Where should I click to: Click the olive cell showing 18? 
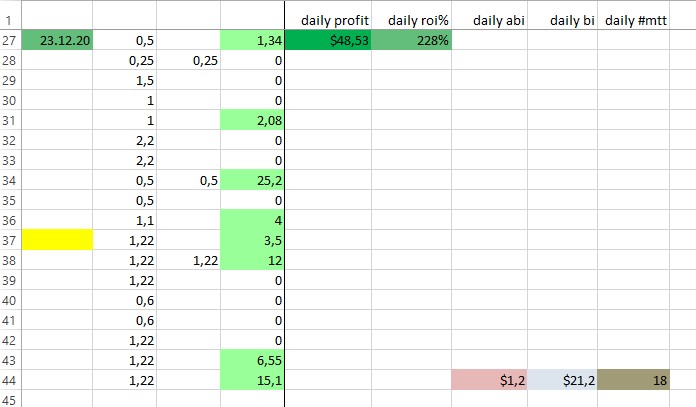click(x=633, y=379)
